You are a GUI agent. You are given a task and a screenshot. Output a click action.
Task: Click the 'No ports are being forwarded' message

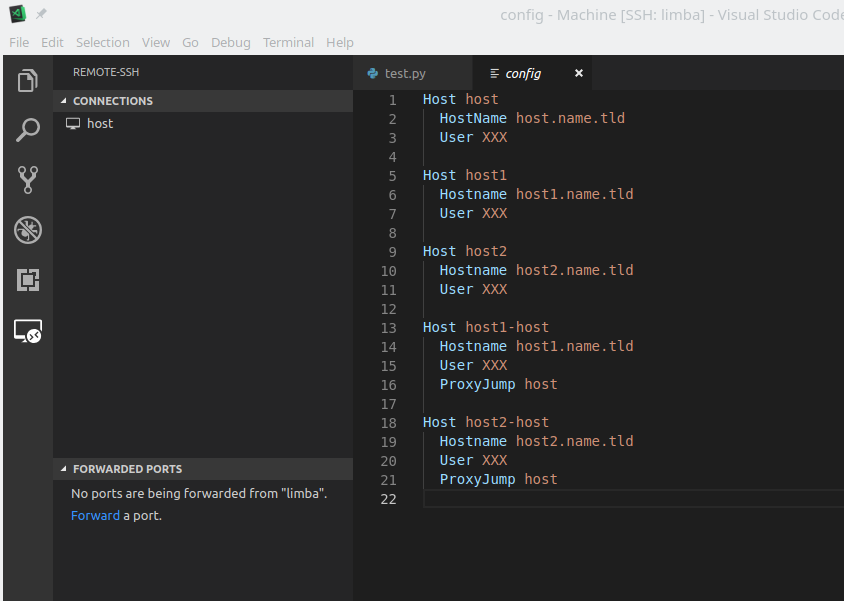[199, 493]
